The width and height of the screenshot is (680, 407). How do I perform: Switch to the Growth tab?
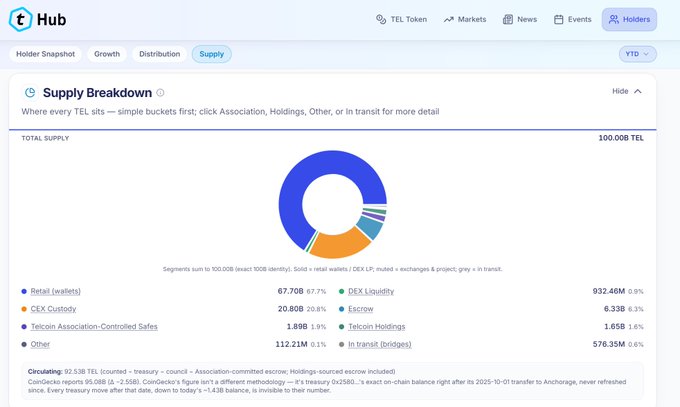coord(107,54)
